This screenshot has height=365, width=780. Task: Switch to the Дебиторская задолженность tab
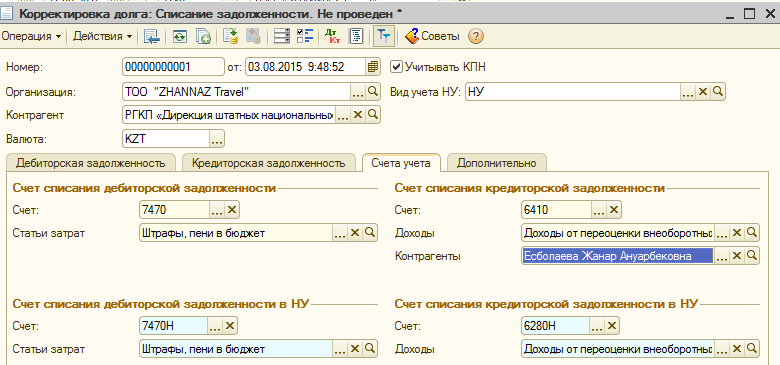(x=91, y=163)
